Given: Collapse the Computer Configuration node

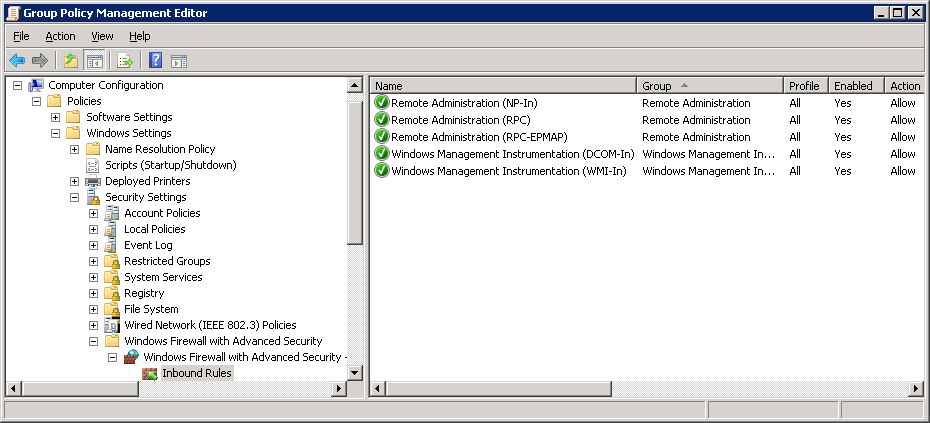Looking at the screenshot, I should [x=17, y=85].
